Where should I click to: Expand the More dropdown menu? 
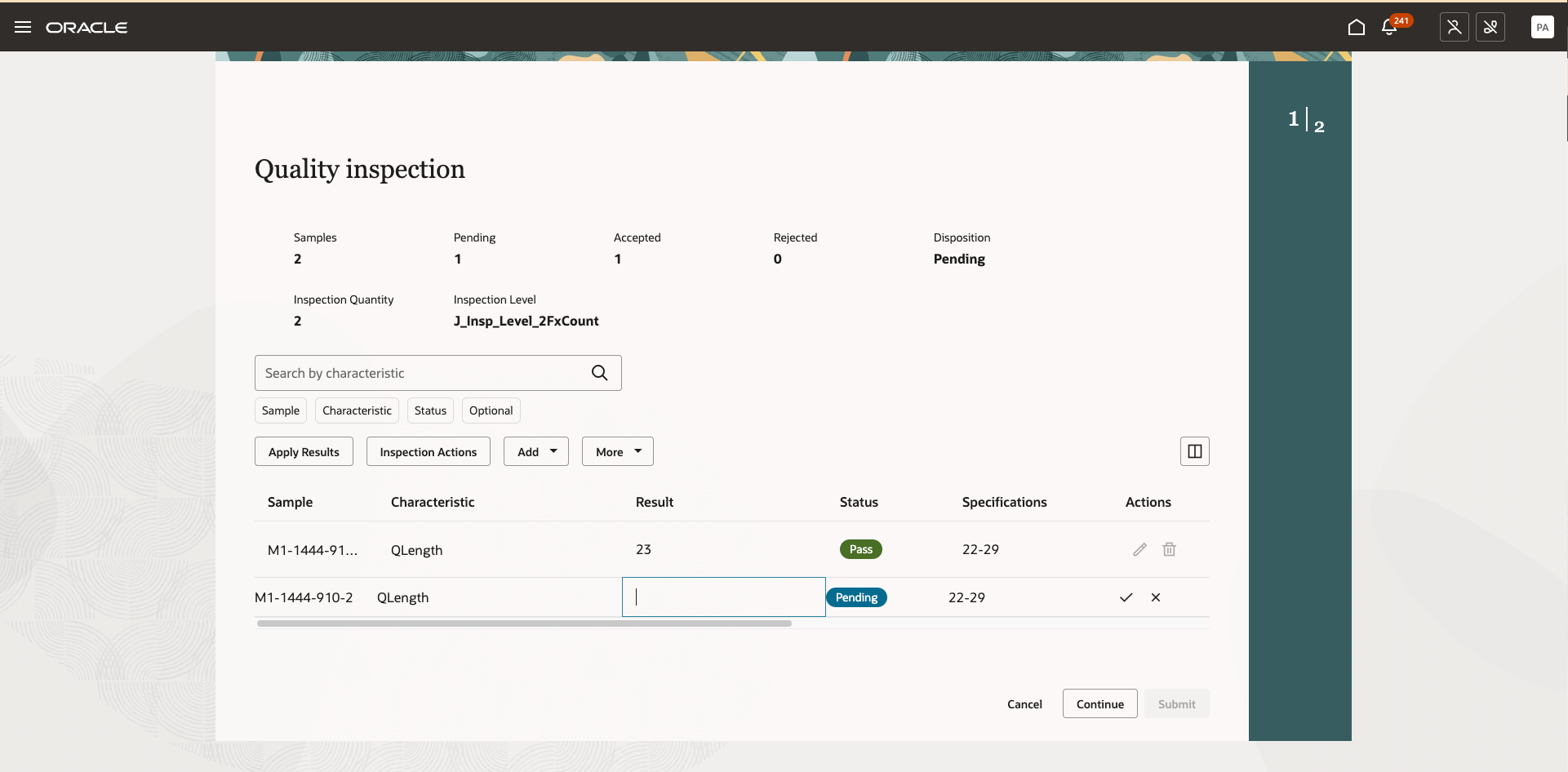(x=618, y=451)
